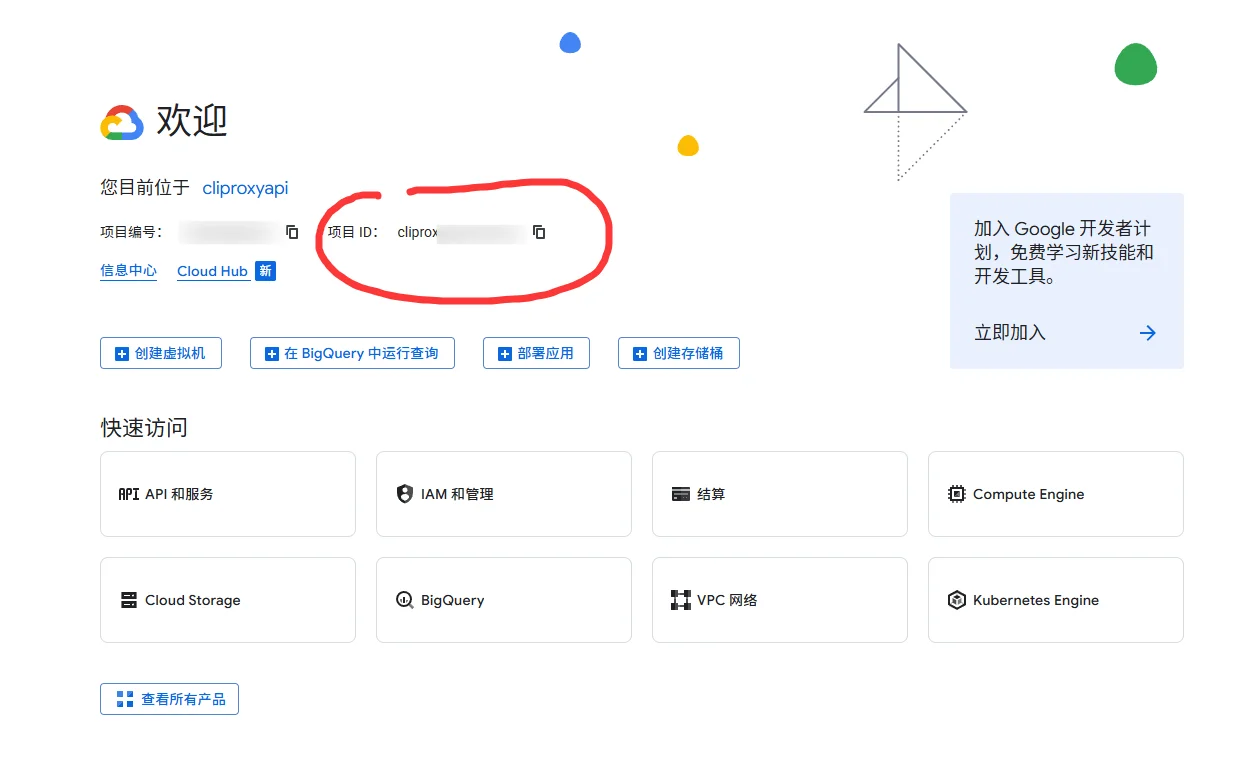Image resolution: width=1245 pixels, height=766 pixels.
Task: Open the 结算 billing card
Action: click(779, 494)
